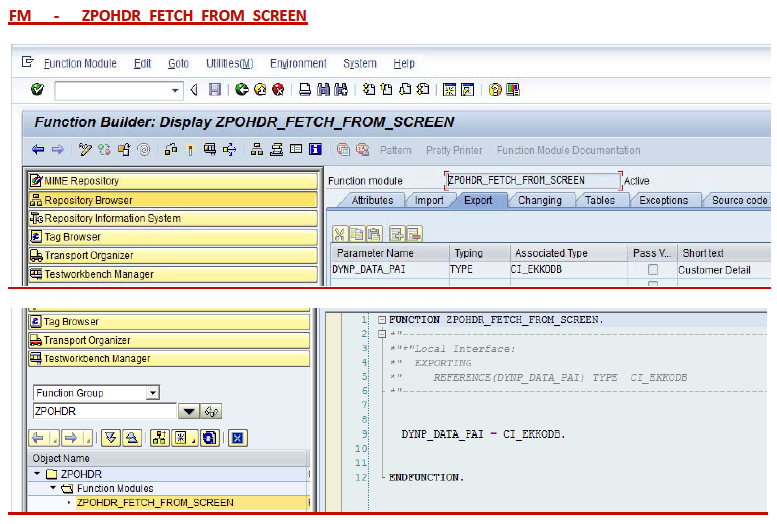The width and height of the screenshot is (777, 524).
Task: Click the Customize Local Layout icon
Action: click(513, 90)
